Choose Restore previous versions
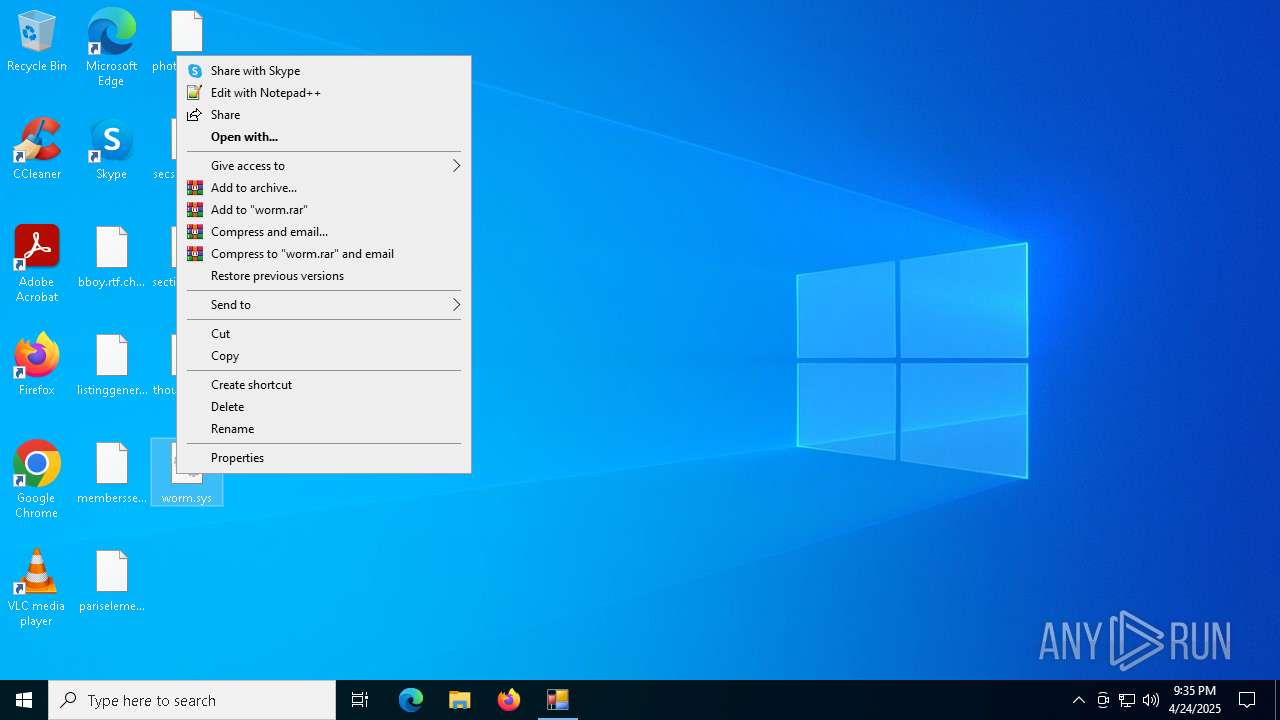Viewport: 1280px width, 720px height. pos(324,276)
